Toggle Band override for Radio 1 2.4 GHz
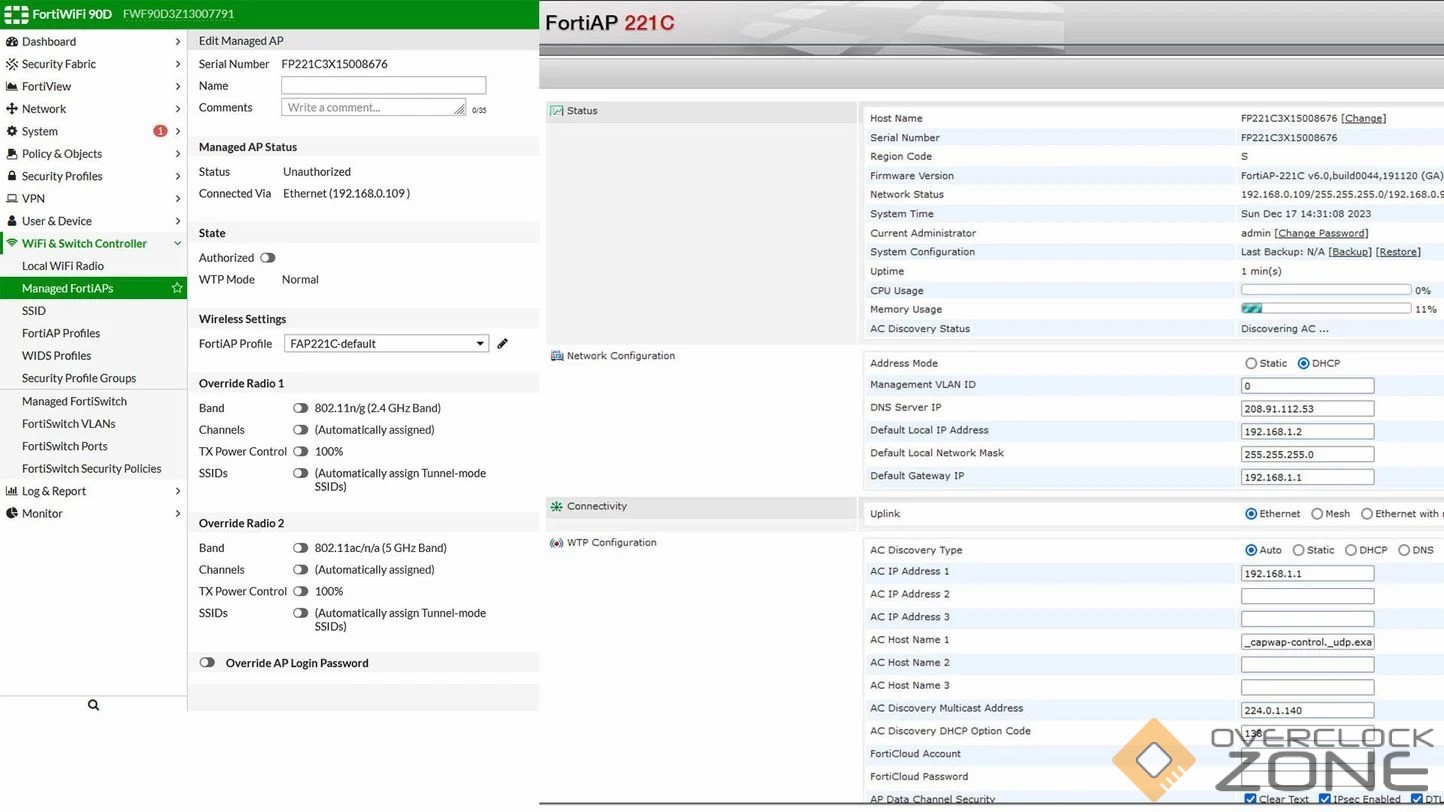 pyautogui.click(x=300, y=408)
